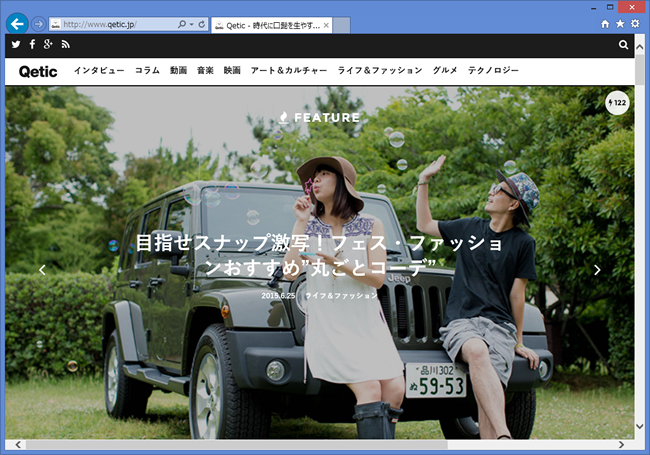Click the site search magnifier icon
This screenshot has width=650, height=455.
[x=624, y=45]
